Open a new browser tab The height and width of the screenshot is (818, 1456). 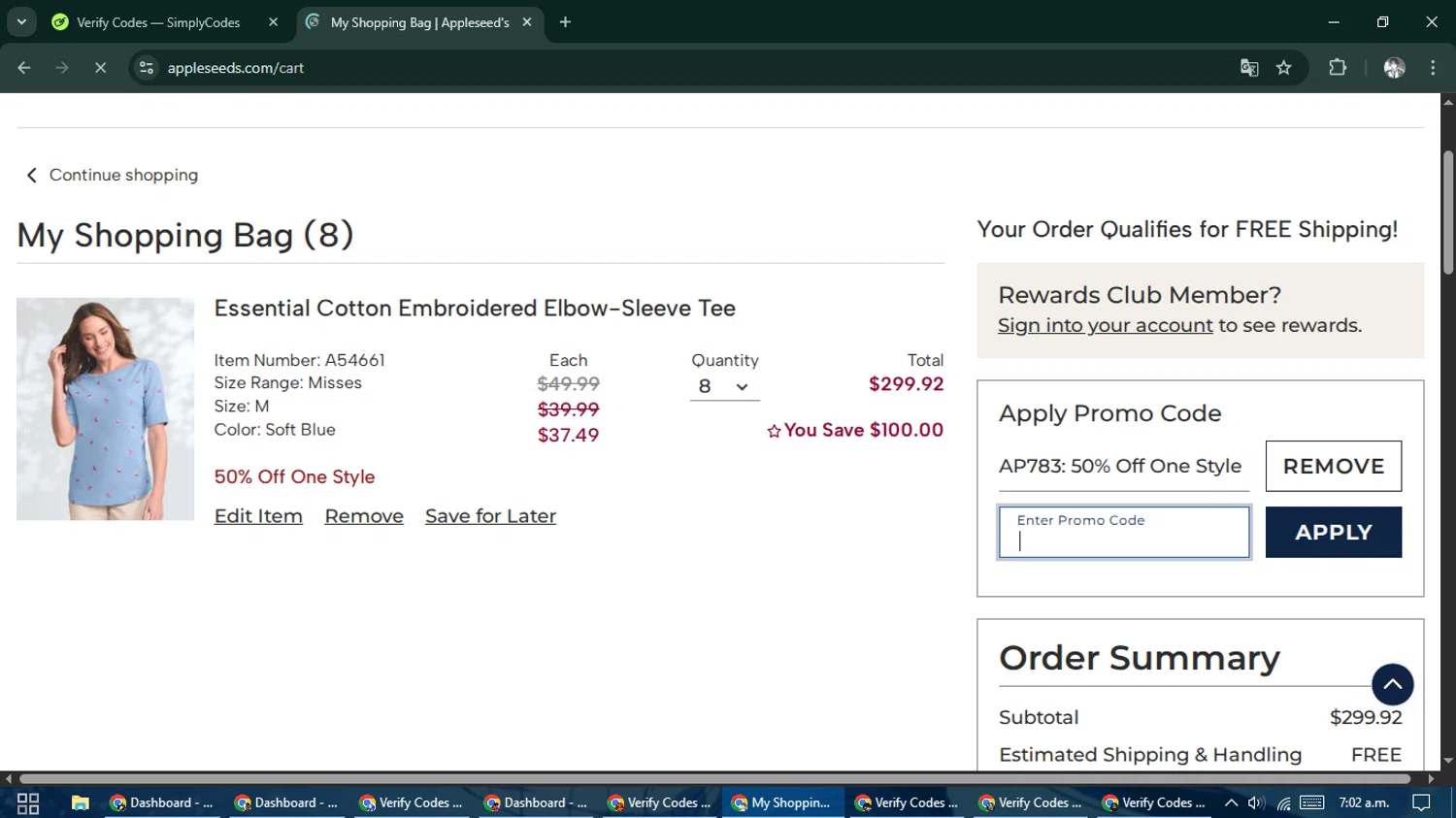point(565,22)
